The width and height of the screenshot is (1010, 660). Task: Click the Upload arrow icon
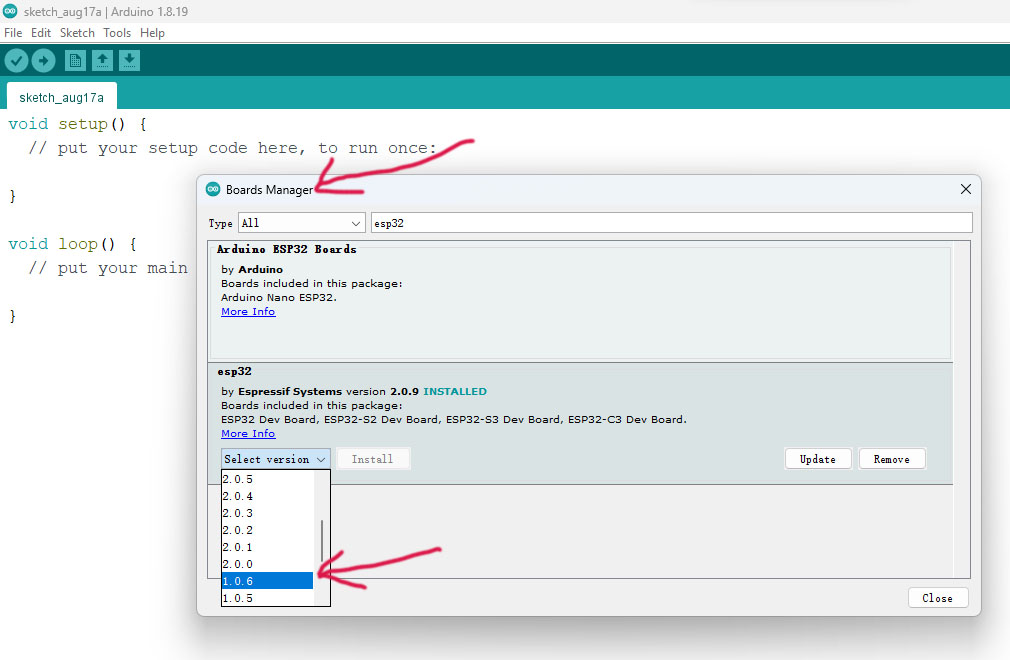point(43,61)
